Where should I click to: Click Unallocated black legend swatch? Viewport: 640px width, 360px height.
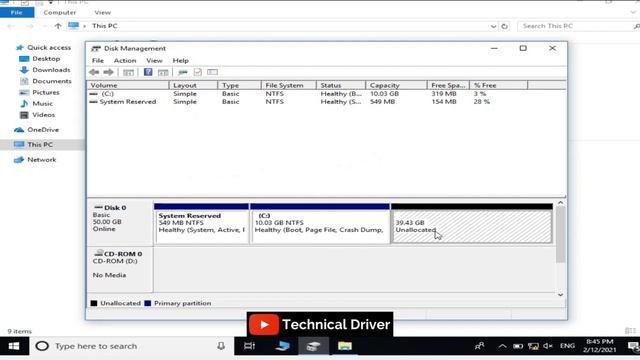pos(94,303)
